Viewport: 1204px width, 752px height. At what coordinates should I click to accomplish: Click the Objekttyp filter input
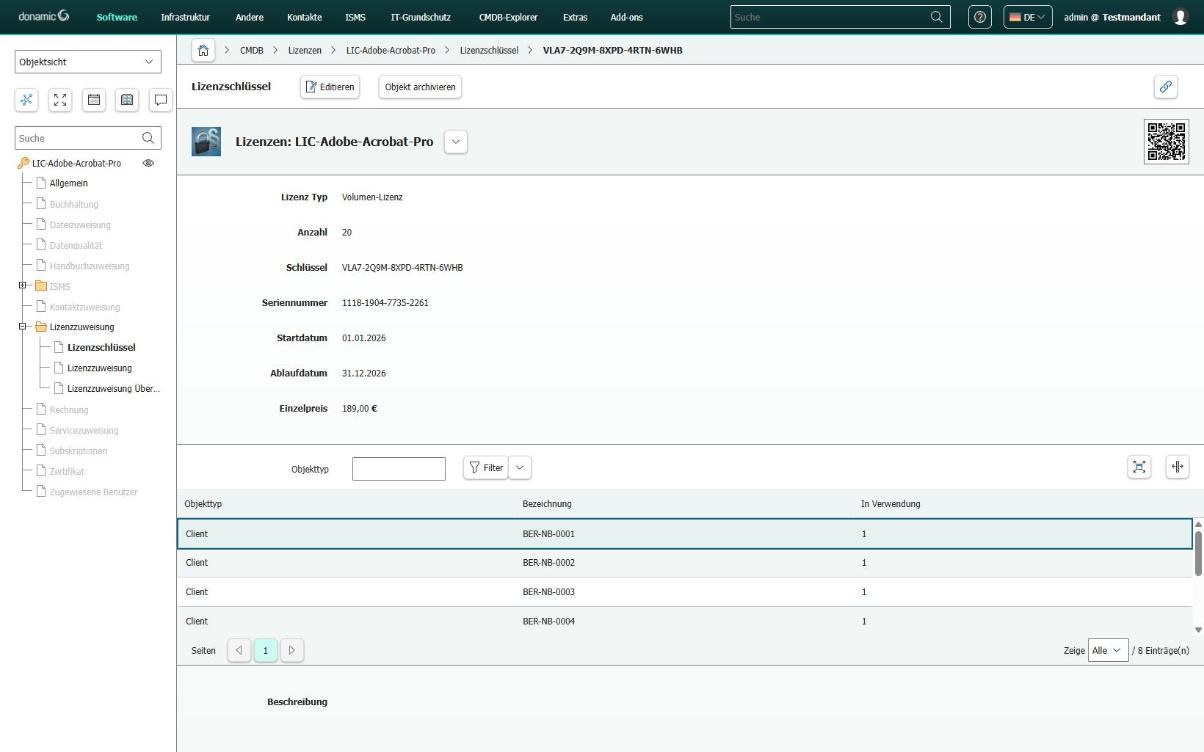399,469
